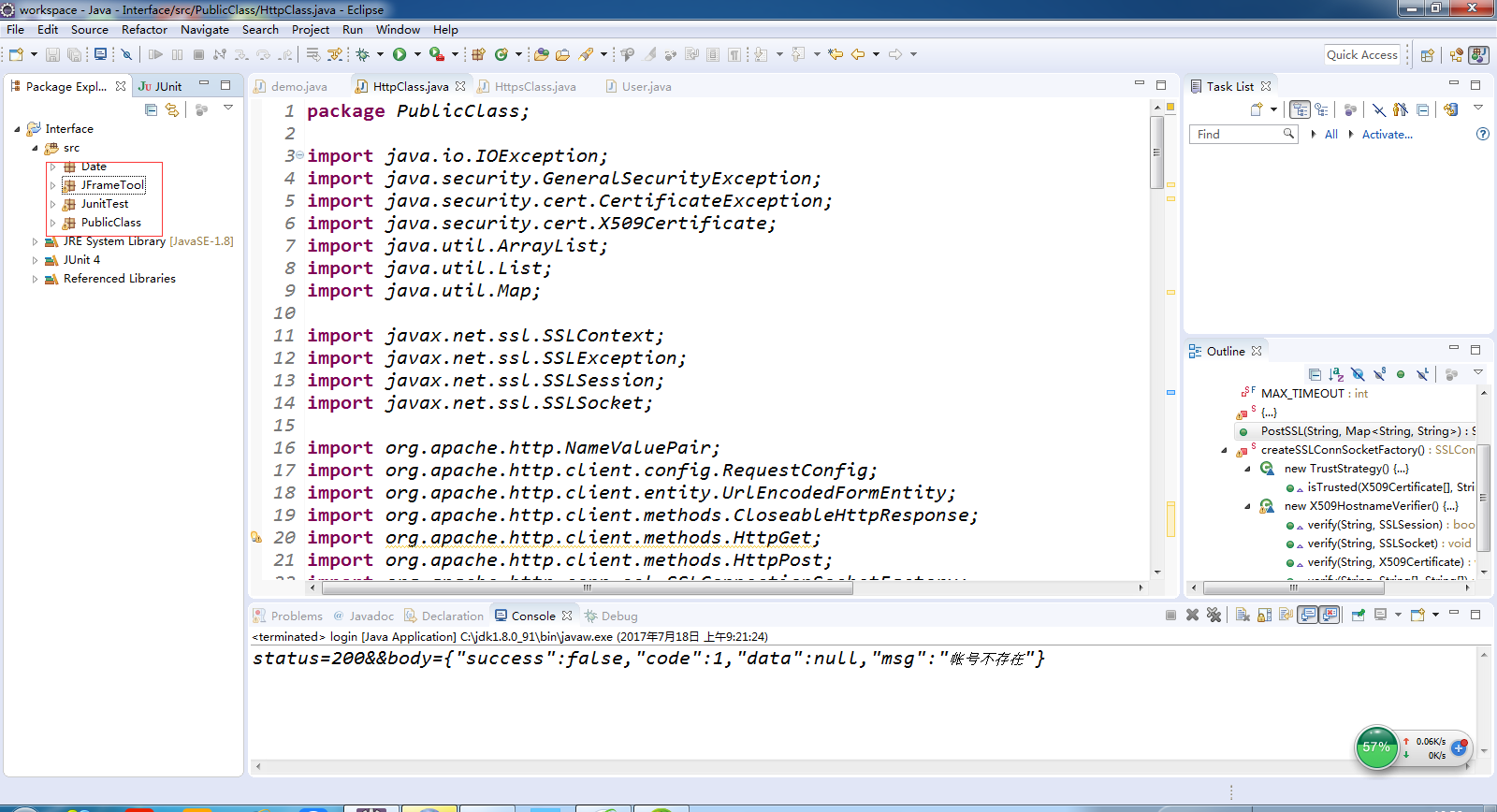This screenshot has width=1497, height=812.
Task: Collapse all tasks in Task List
Action: click(1422, 109)
